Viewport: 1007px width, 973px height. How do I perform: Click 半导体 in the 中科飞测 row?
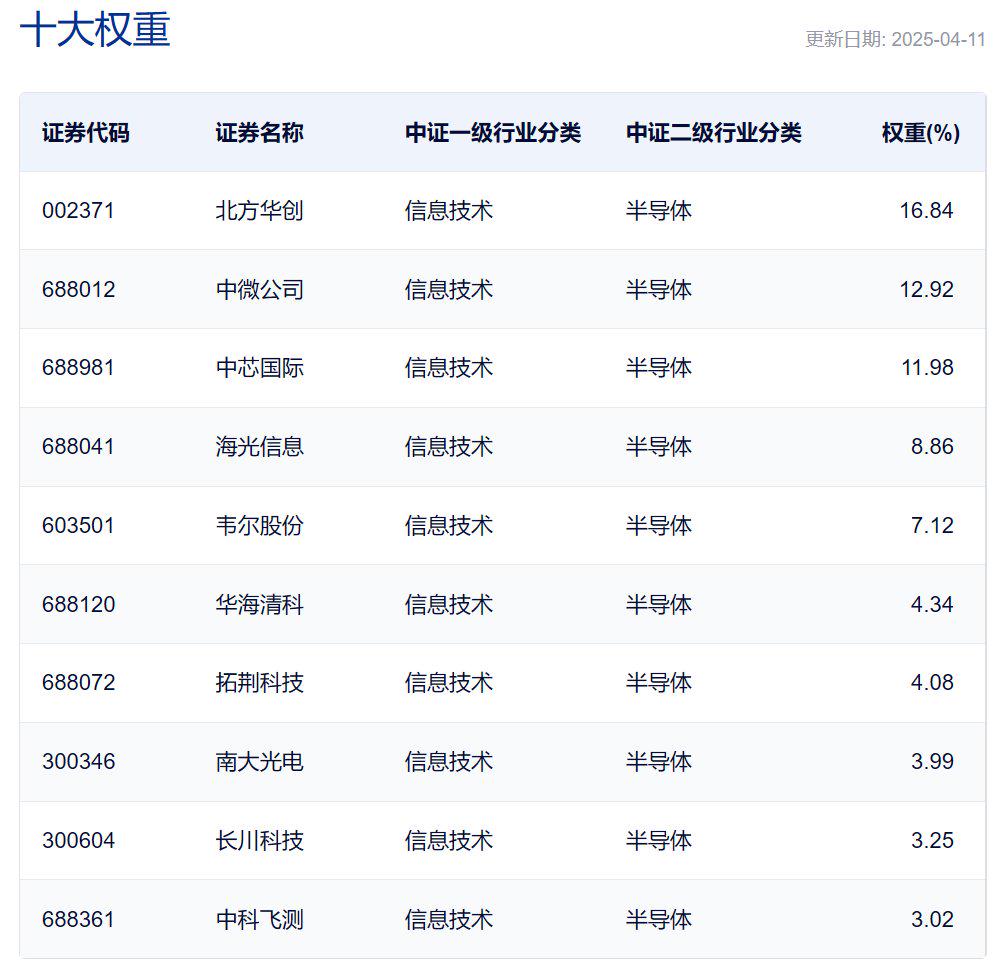click(659, 920)
